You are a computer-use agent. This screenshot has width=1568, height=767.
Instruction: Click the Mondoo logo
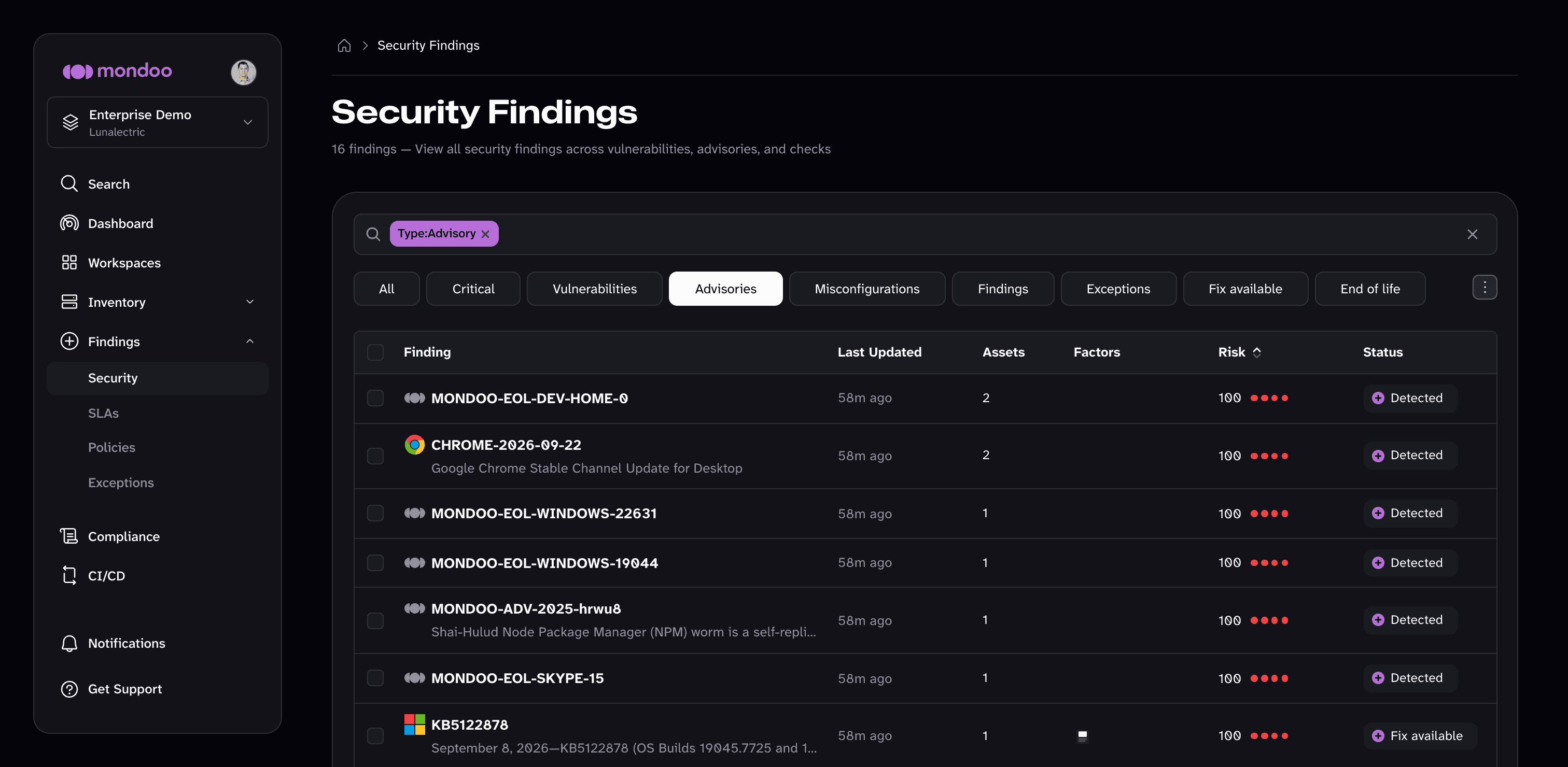118,71
